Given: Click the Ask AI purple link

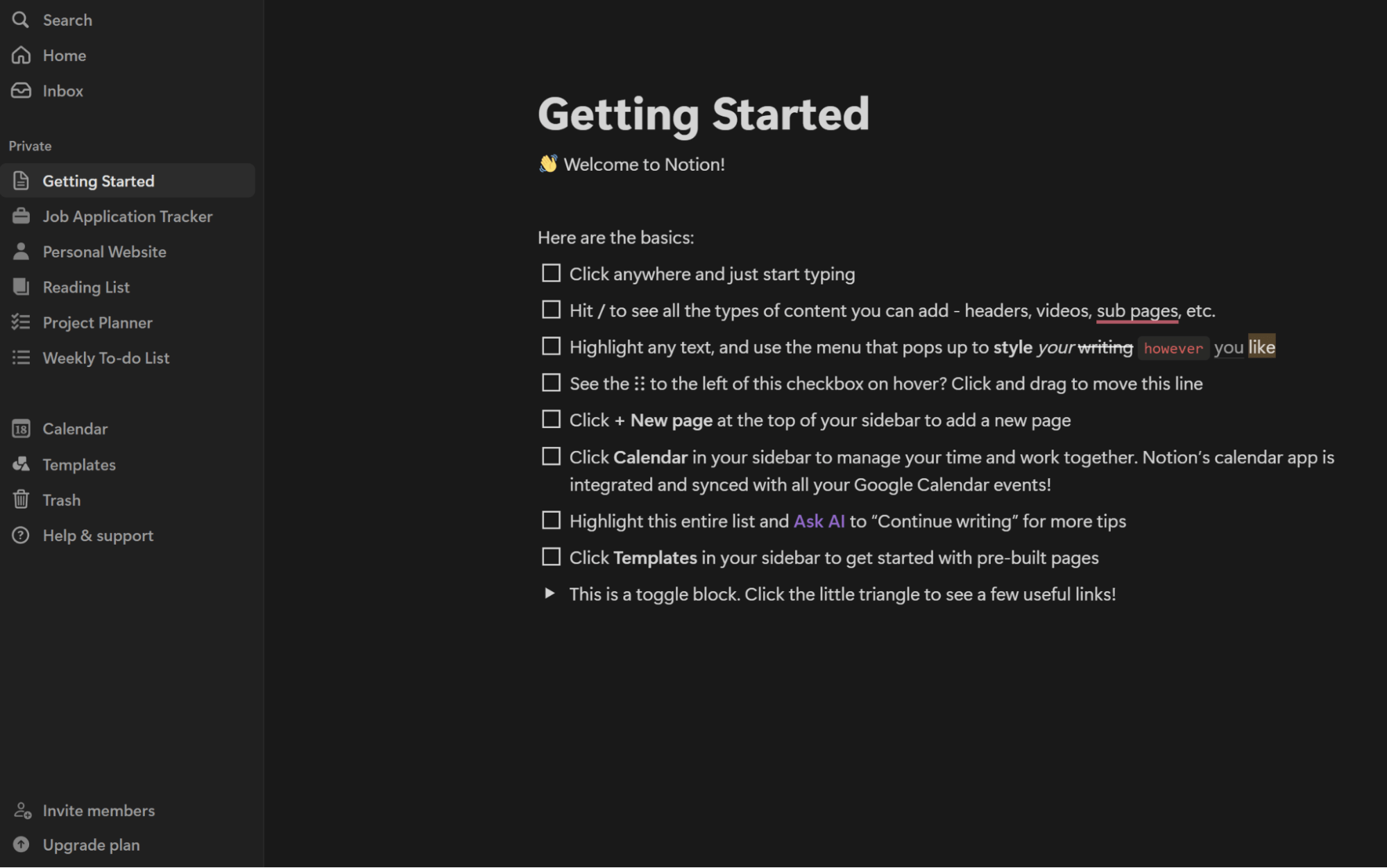Looking at the screenshot, I should (819, 520).
